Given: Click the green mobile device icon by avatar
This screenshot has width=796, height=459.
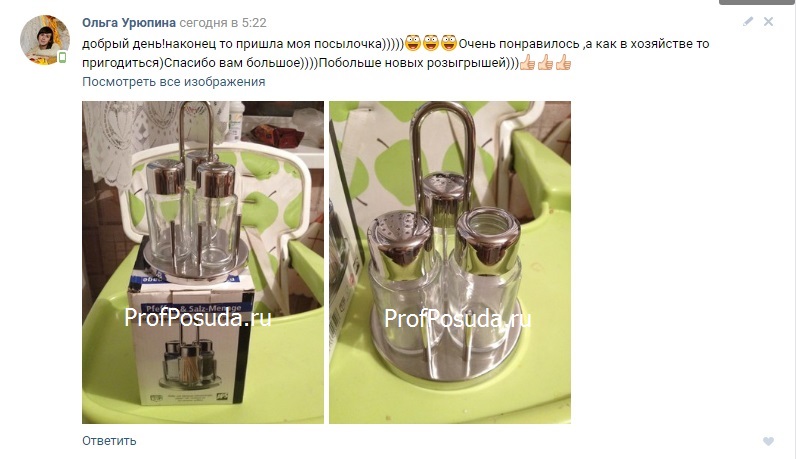Looking at the screenshot, I should tap(62, 57).
